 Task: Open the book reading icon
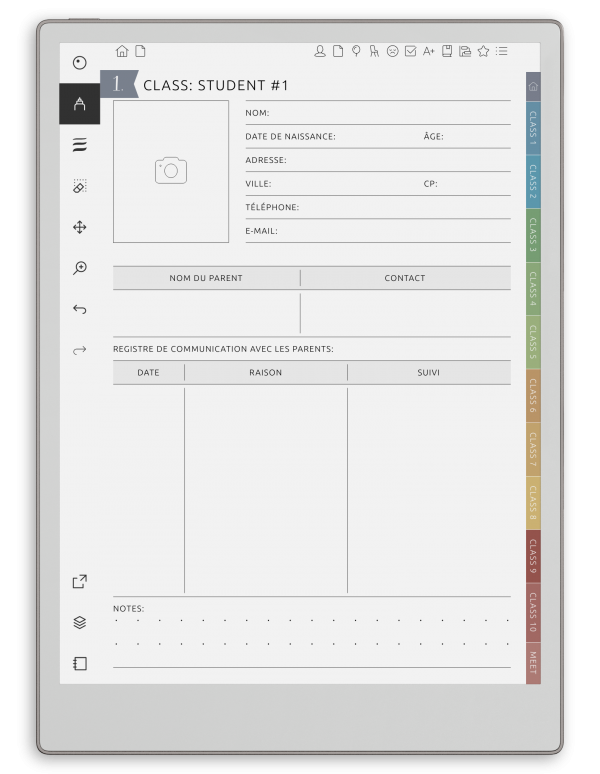click(447, 51)
